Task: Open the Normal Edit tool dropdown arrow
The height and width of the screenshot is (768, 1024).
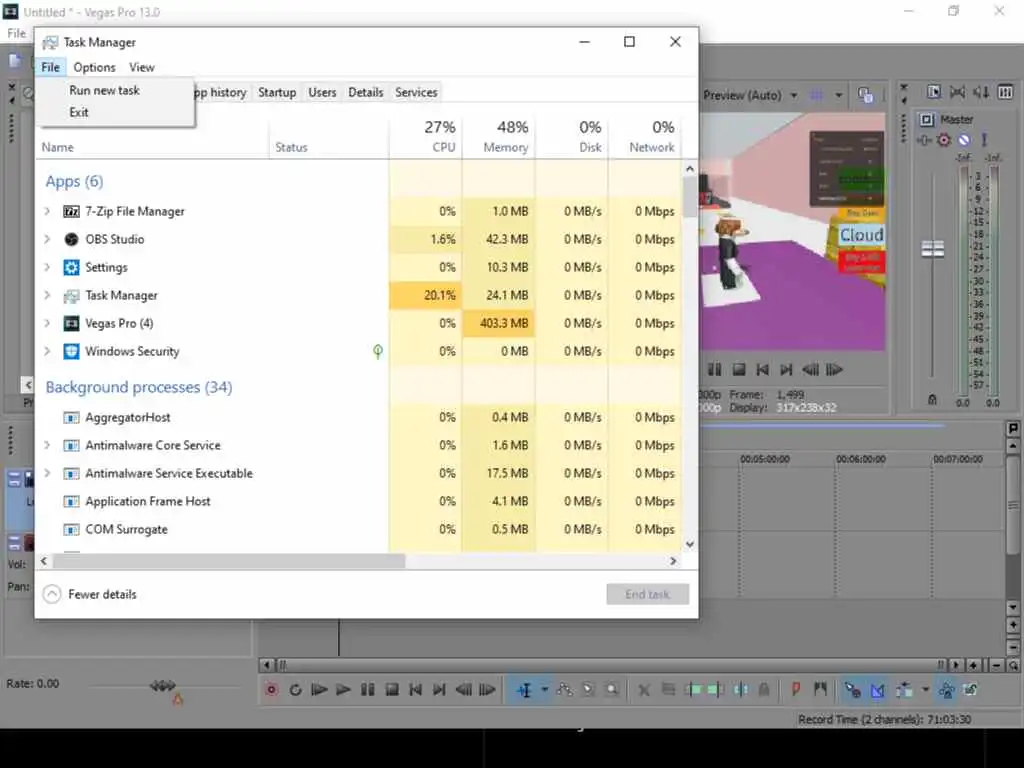Action: (x=544, y=690)
